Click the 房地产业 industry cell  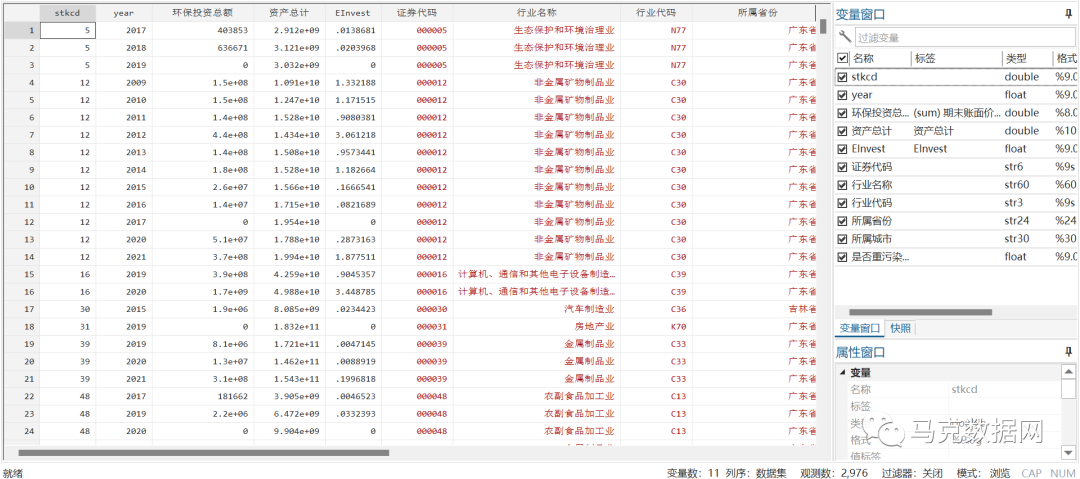(x=536, y=326)
